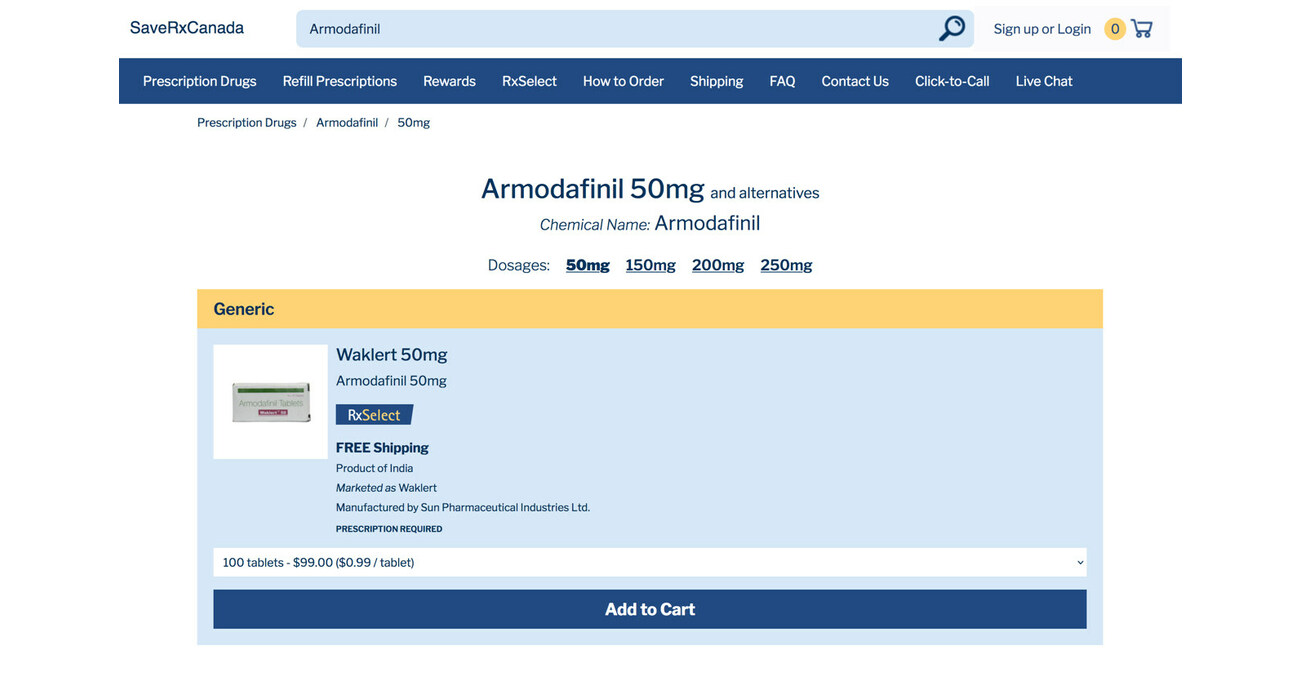
Task: Click the Waklert 50mg product title
Action: pyautogui.click(x=392, y=355)
